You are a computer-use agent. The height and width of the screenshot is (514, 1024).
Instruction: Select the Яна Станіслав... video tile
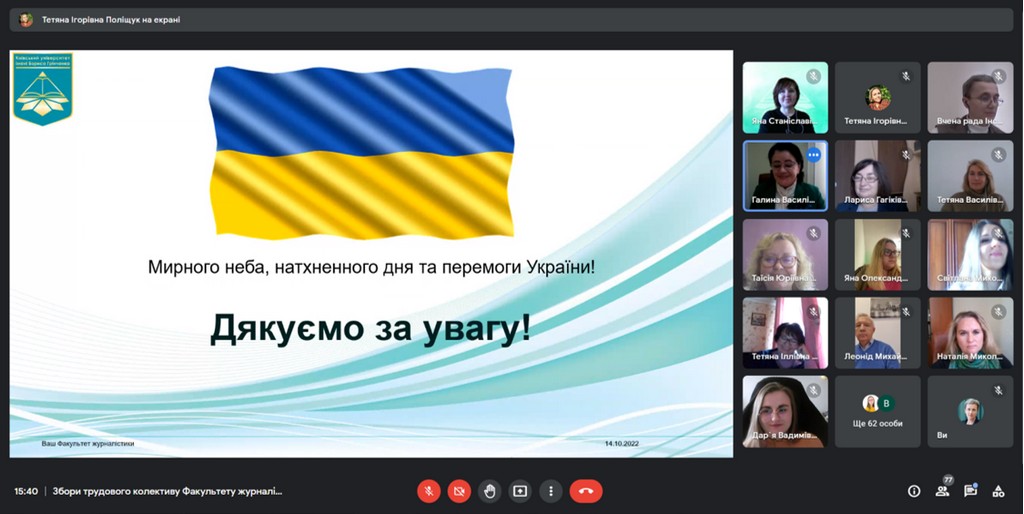[785, 97]
